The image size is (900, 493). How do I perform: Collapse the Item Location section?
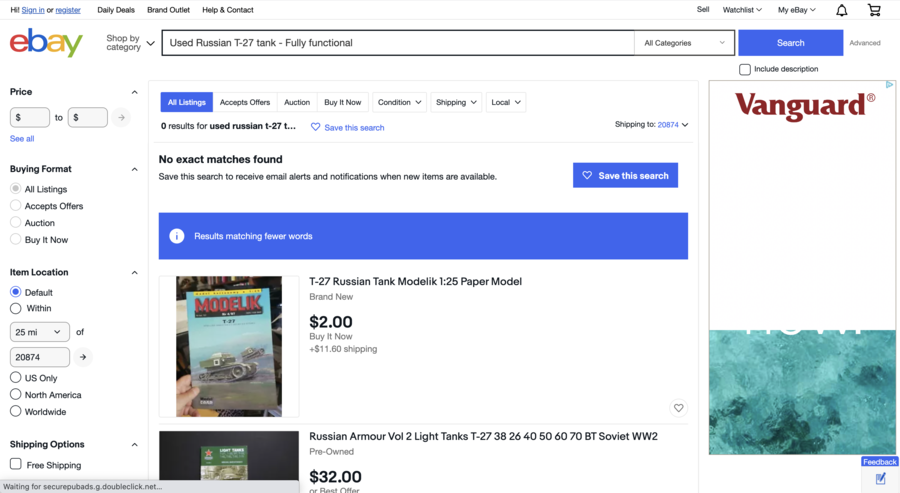pos(134,273)
